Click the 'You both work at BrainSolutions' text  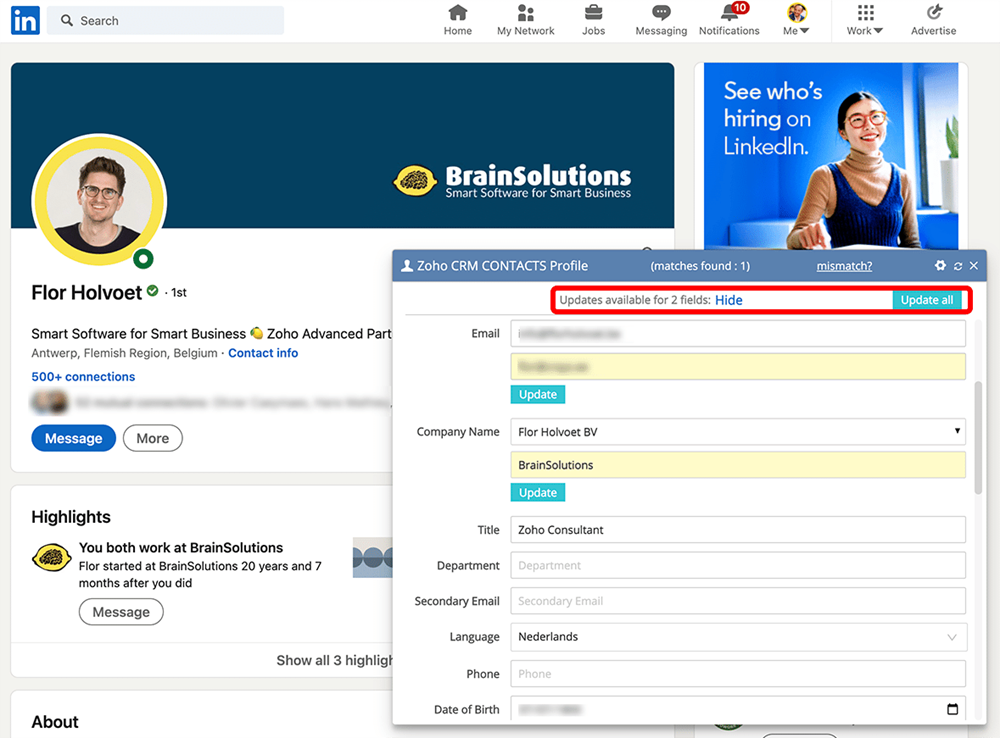180,547
